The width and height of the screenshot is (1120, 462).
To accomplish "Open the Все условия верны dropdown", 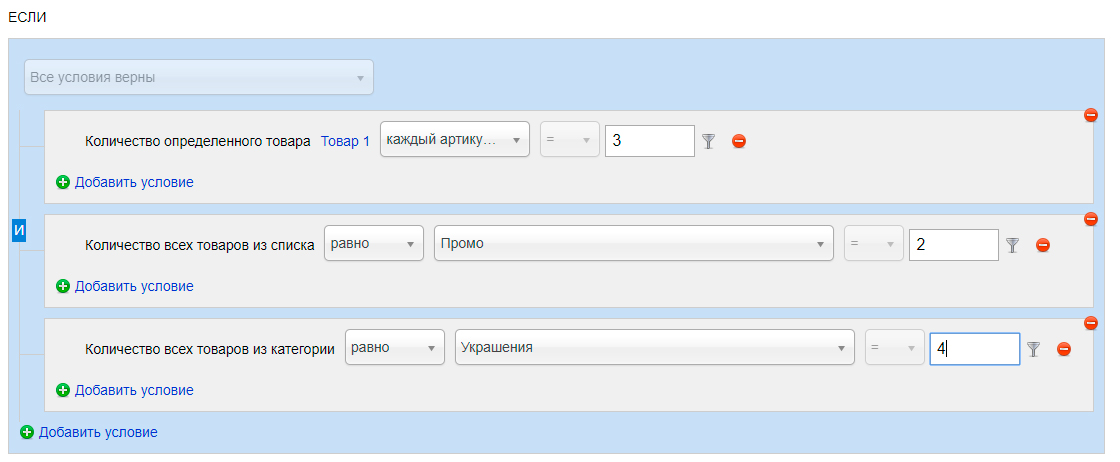I will (x=199, y=77).
